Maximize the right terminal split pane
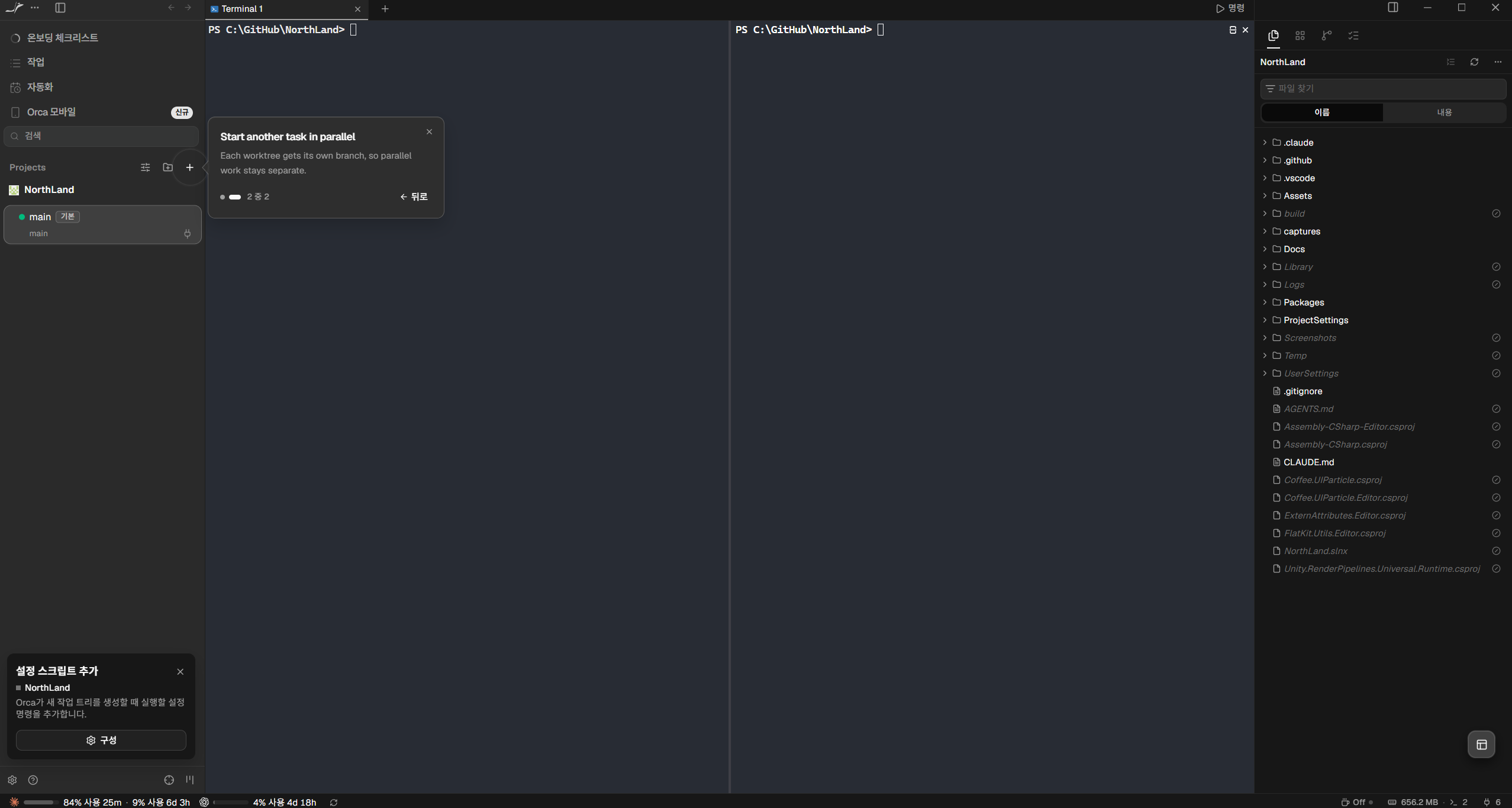1512x808 pixels. tap(1233, 30)
